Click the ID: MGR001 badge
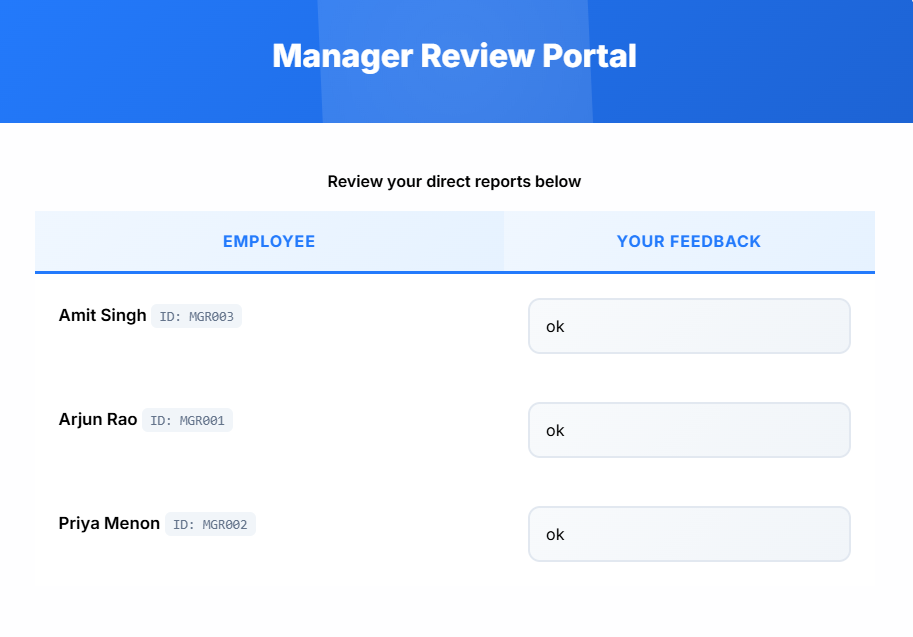This screenshot has width=913, height=637. (187, 420)
